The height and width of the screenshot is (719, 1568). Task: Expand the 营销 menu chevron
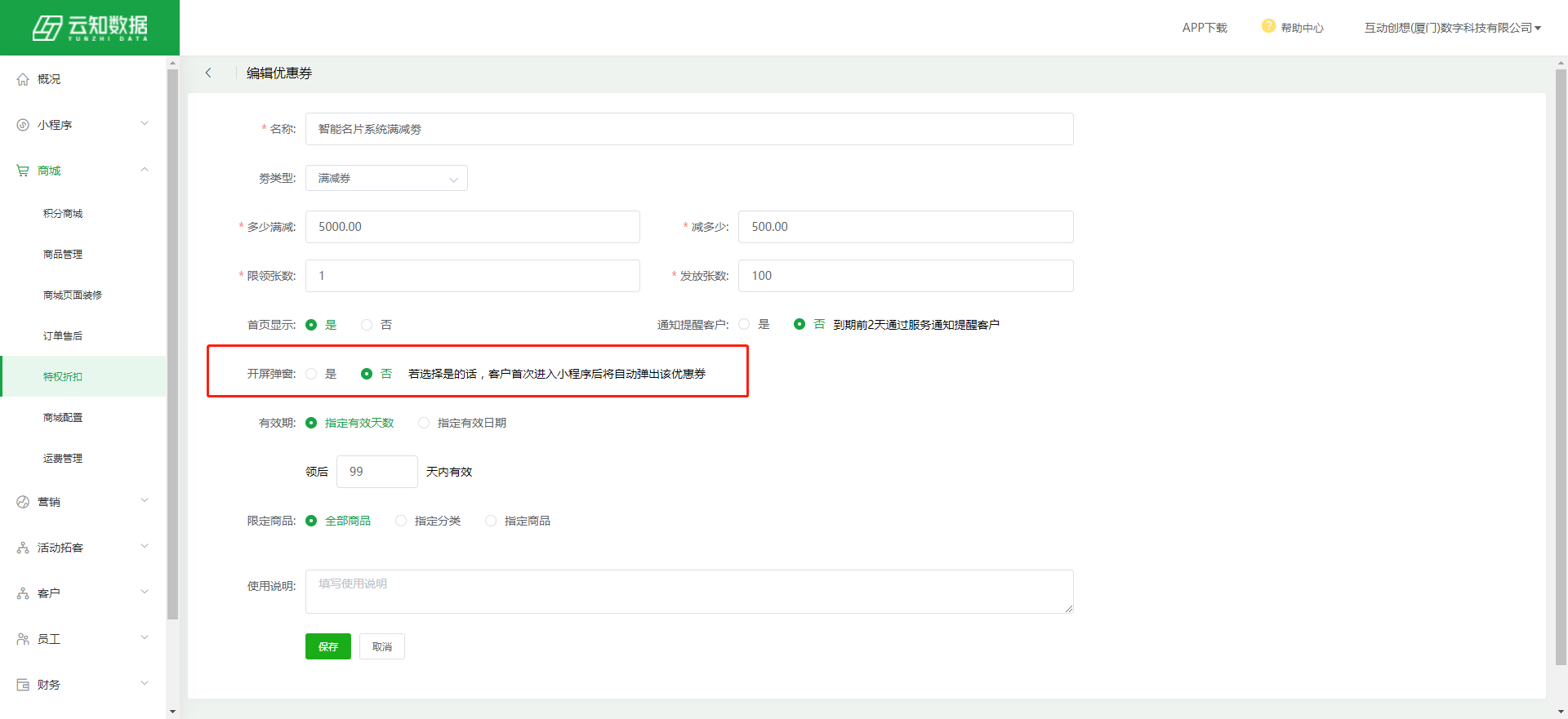click(145, 501)
